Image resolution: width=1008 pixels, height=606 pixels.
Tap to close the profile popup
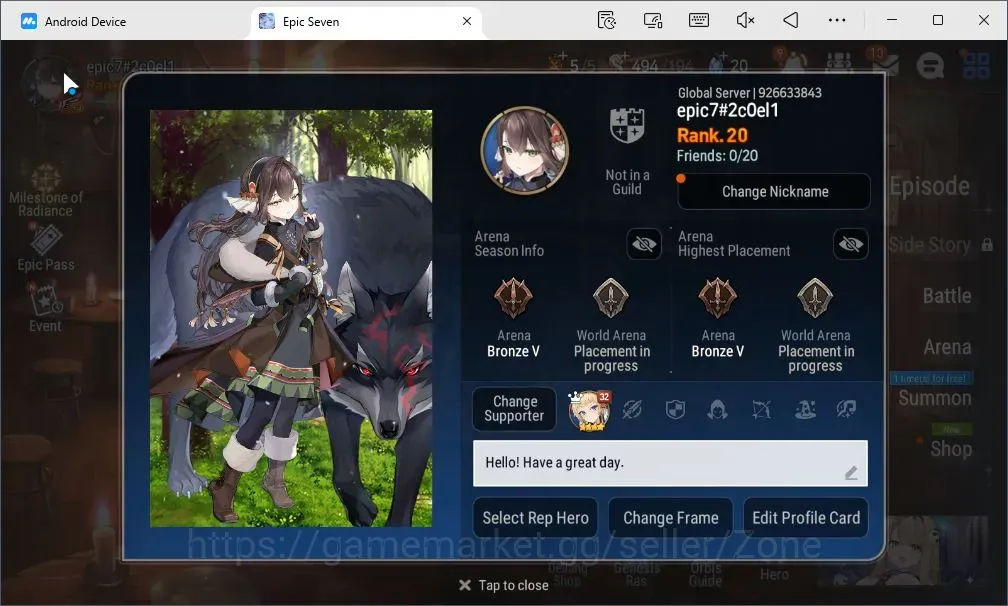503,585
